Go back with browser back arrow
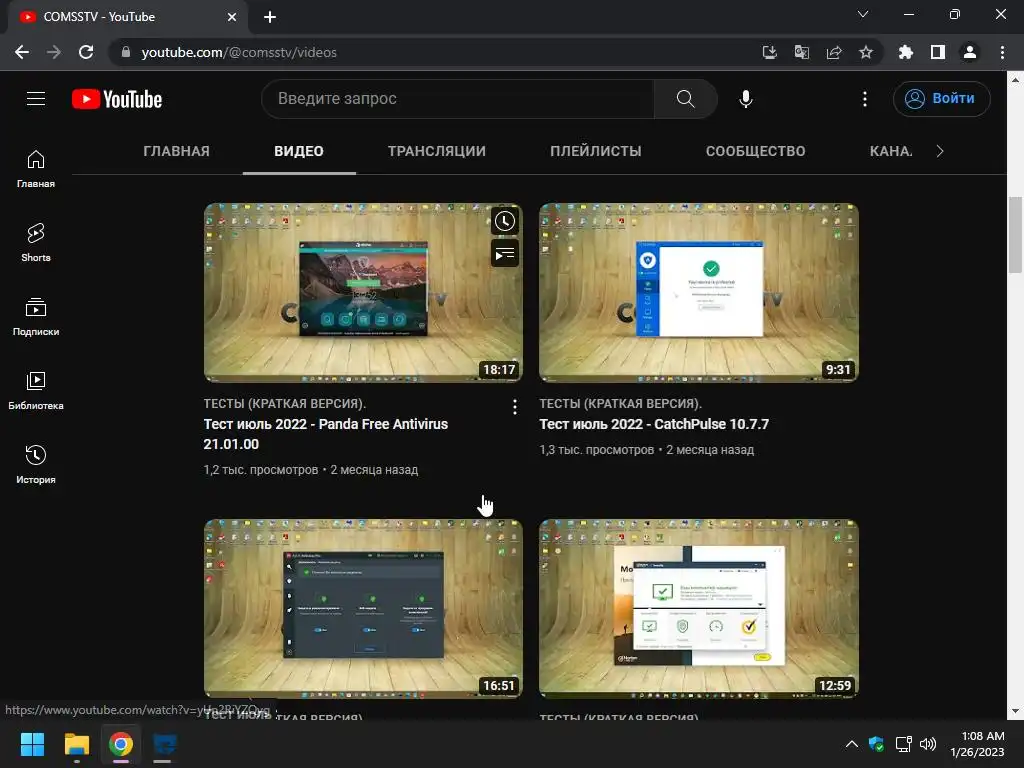 coord(22,52)
